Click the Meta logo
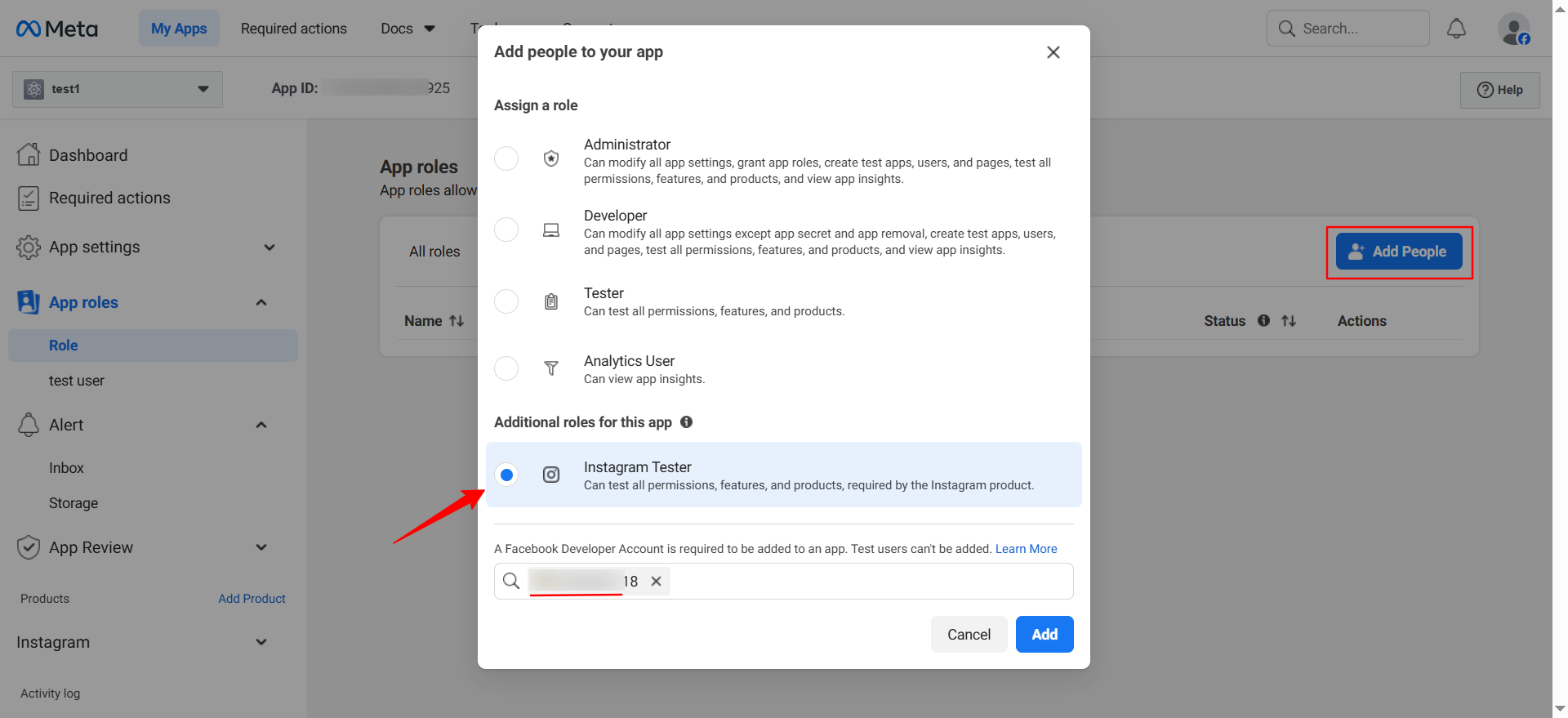The height and width of the screenshot is (718, 1568). click(x=57, y=29)
